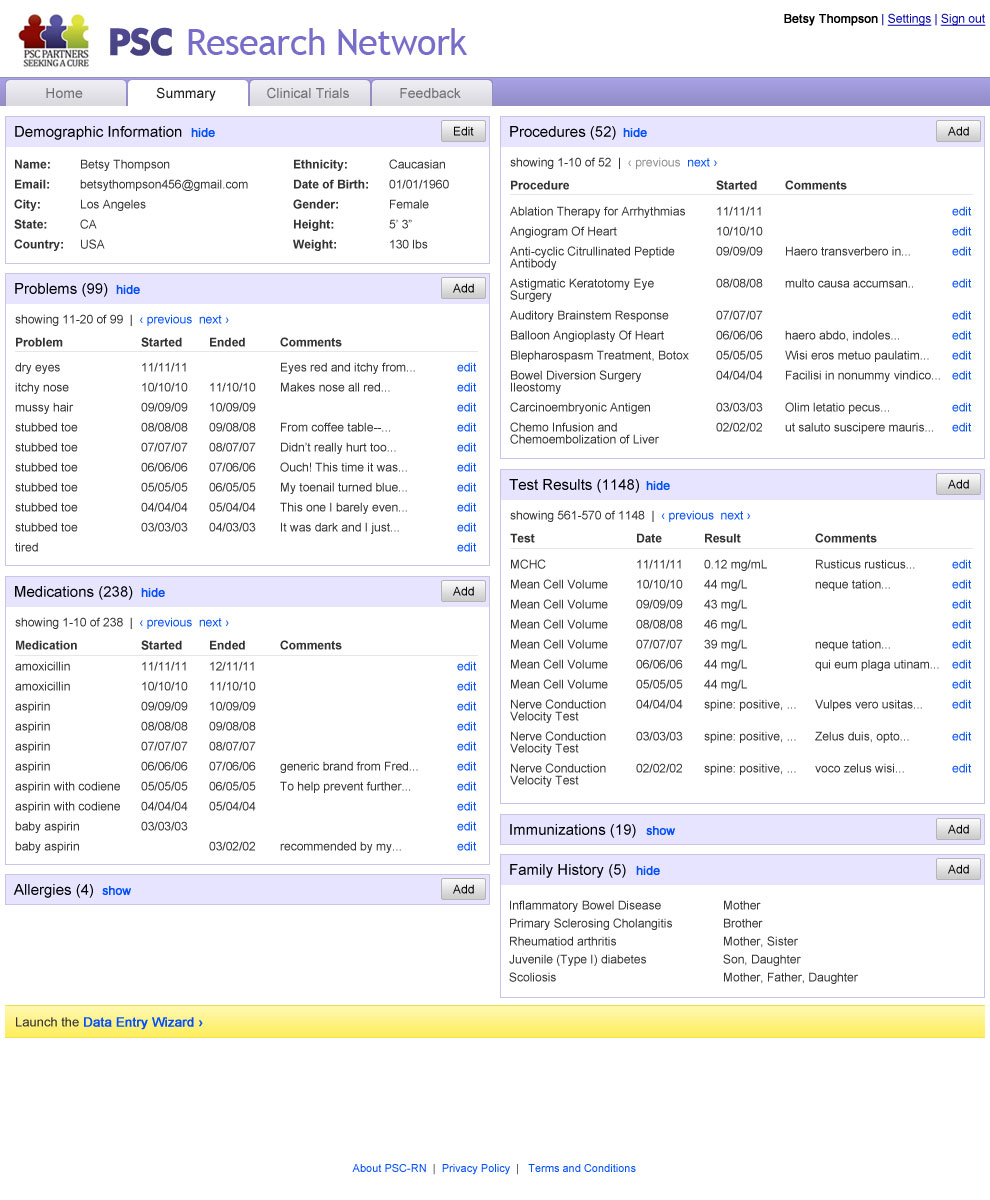Image resolution: width=990 pixels, height=1200 pixels.
Task: Open Settings in the top right
Action: pyautogui.click(x=909, y=19)
